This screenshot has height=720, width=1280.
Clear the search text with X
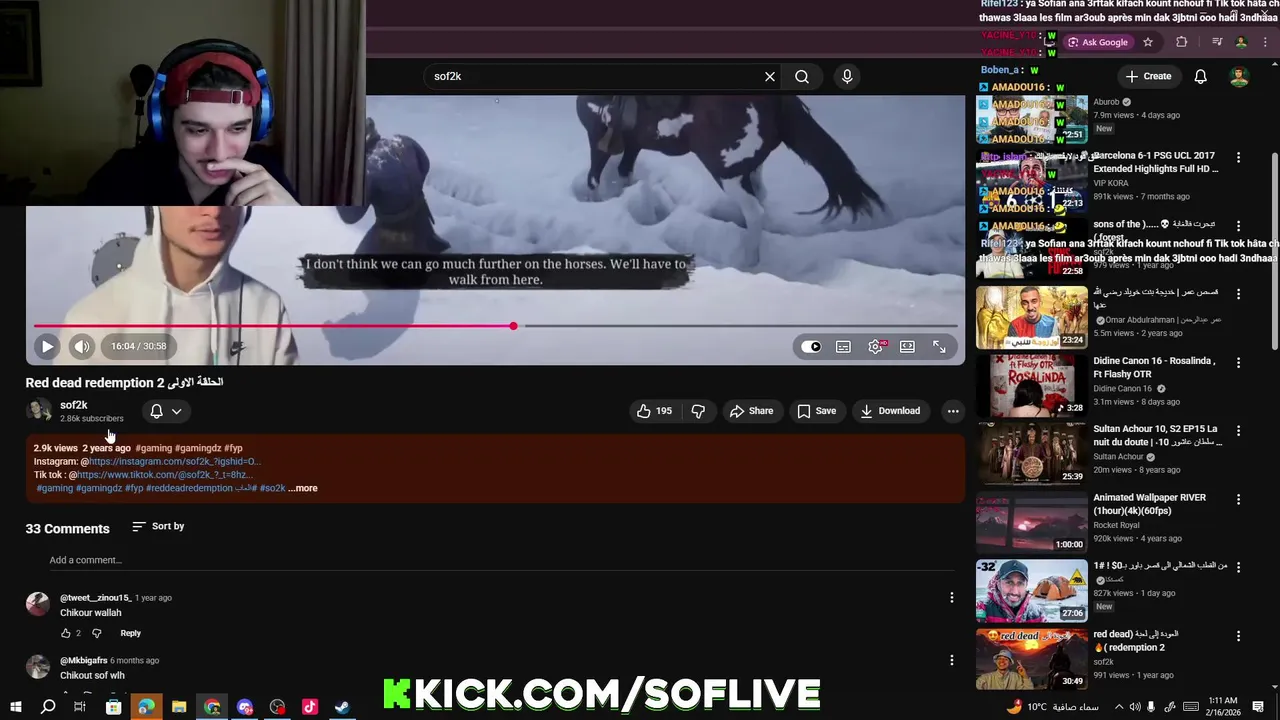(770, 76)
